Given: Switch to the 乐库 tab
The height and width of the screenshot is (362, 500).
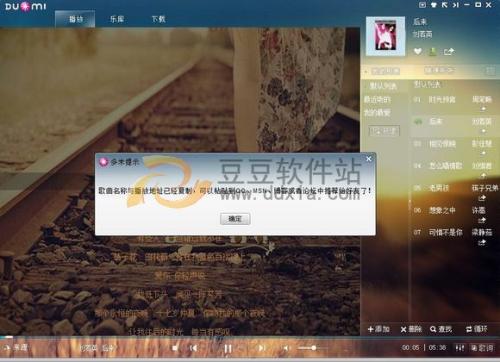Looking at the screenshot, I should tap(117, 19).
